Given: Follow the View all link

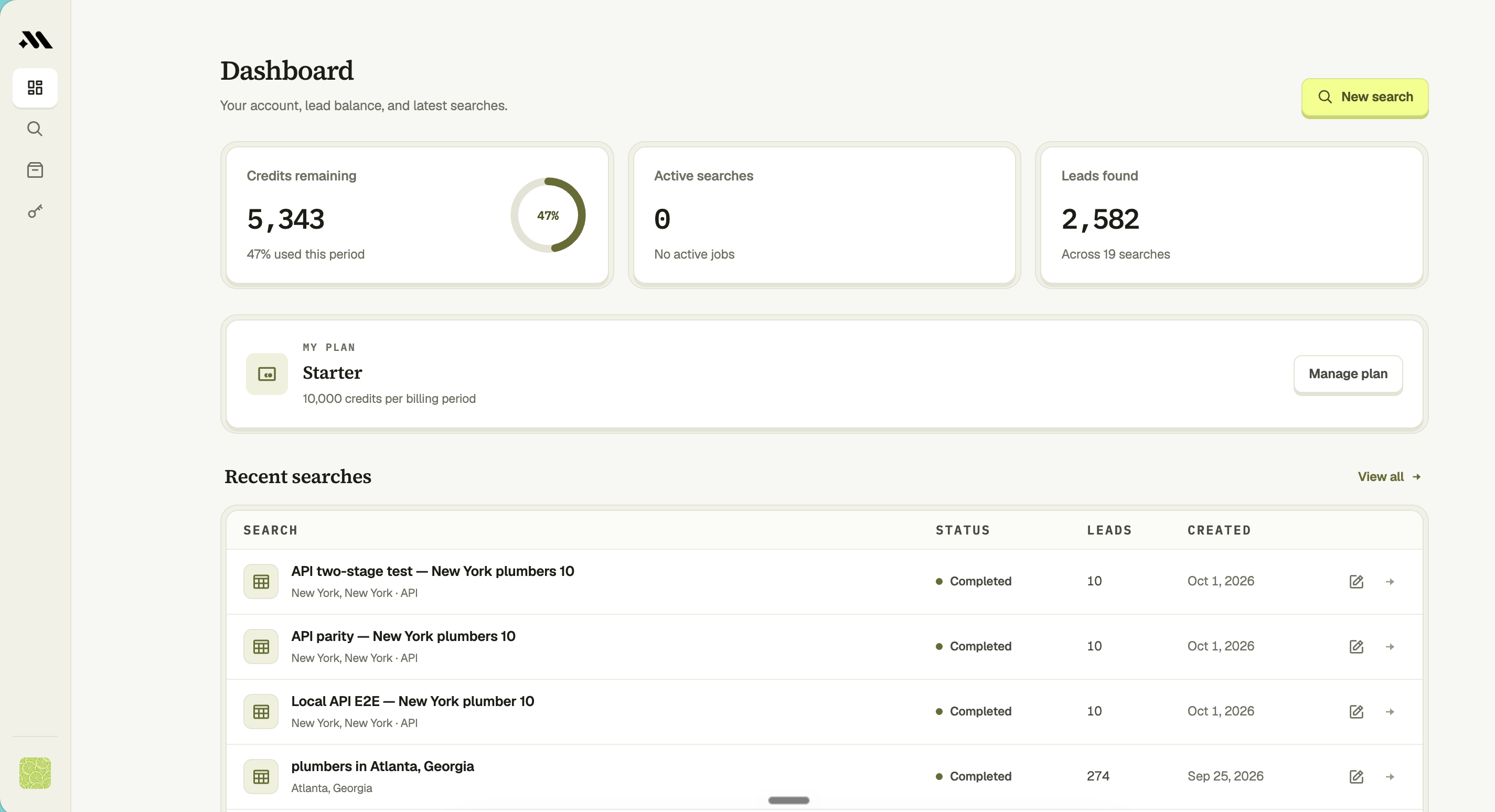Looking at the screenshot, I should [x=1389, y=476].
